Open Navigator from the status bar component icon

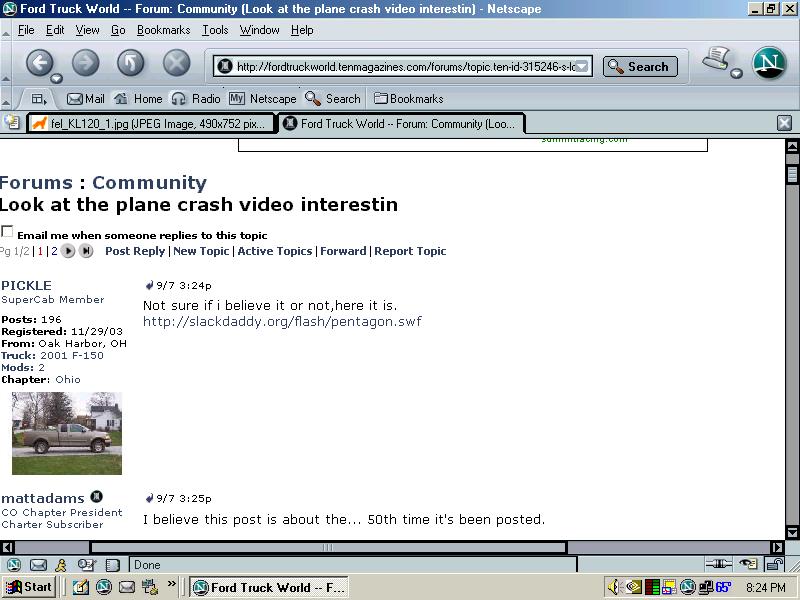[14, 565]
